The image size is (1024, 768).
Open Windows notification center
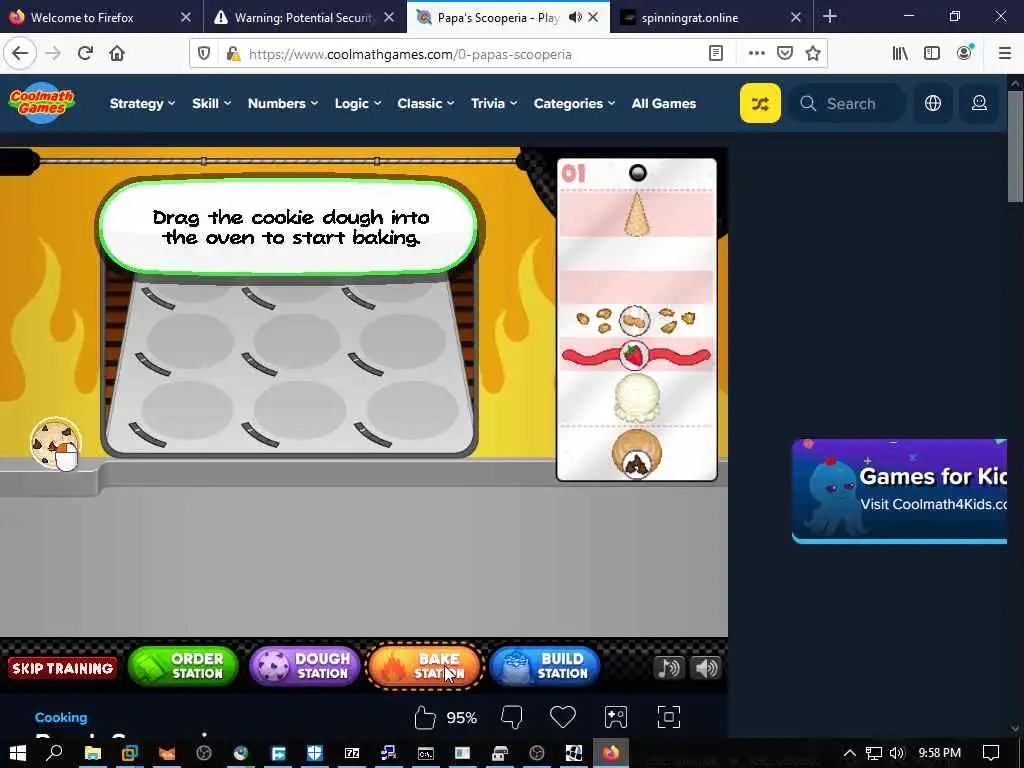[x=991, y=753]
